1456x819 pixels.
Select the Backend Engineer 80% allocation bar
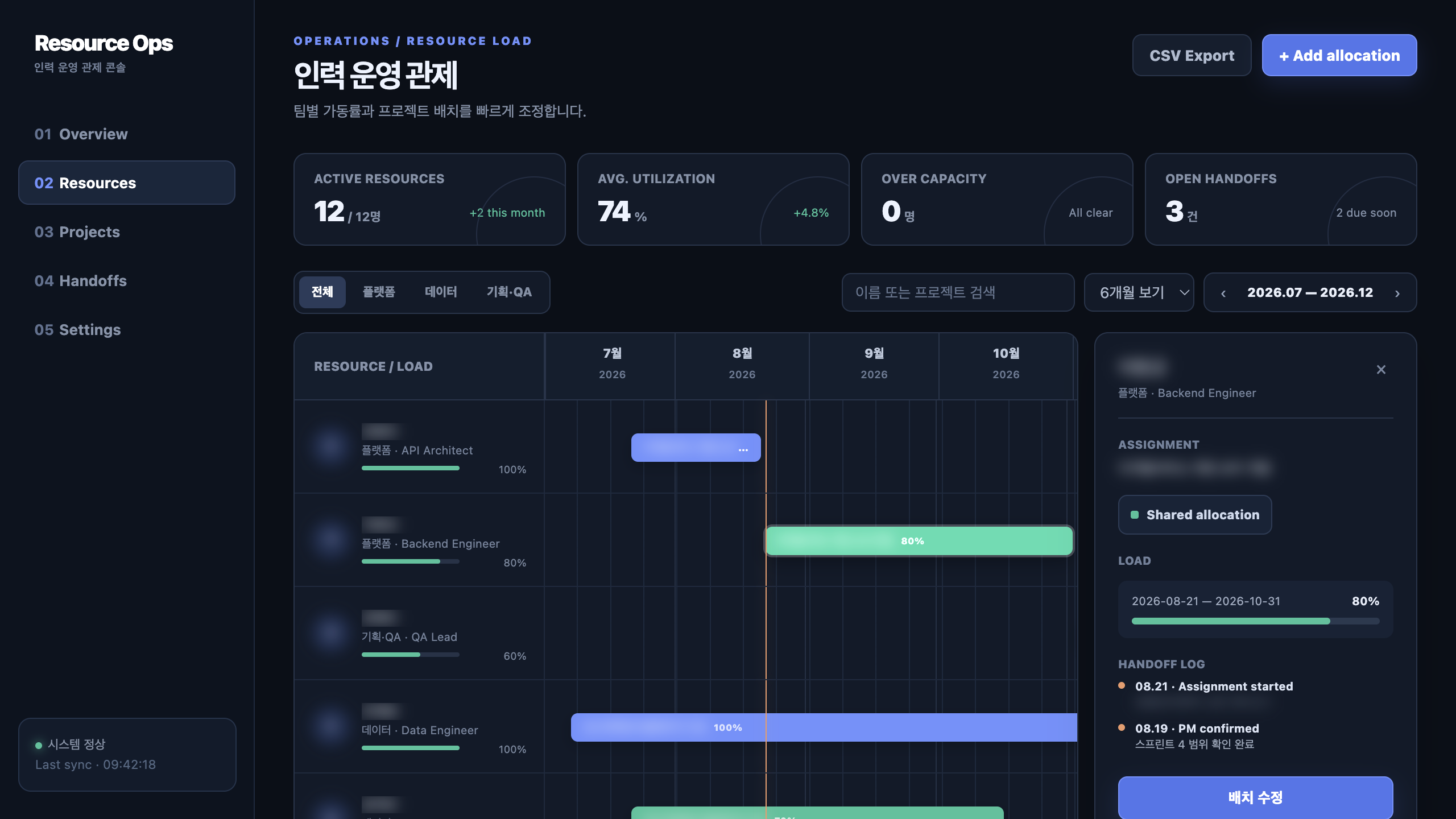coord(919,541)
